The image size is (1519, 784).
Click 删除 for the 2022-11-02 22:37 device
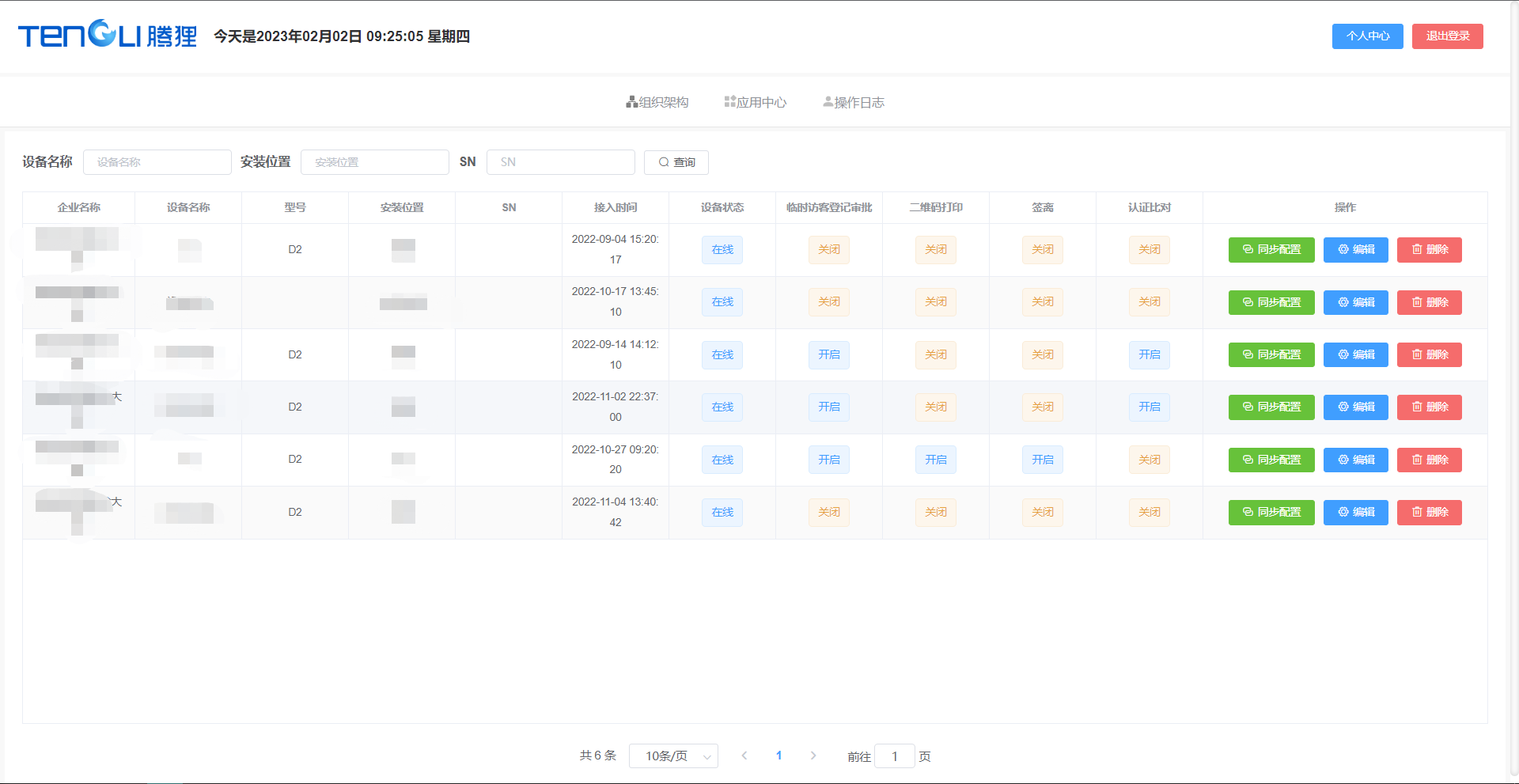1429,407
